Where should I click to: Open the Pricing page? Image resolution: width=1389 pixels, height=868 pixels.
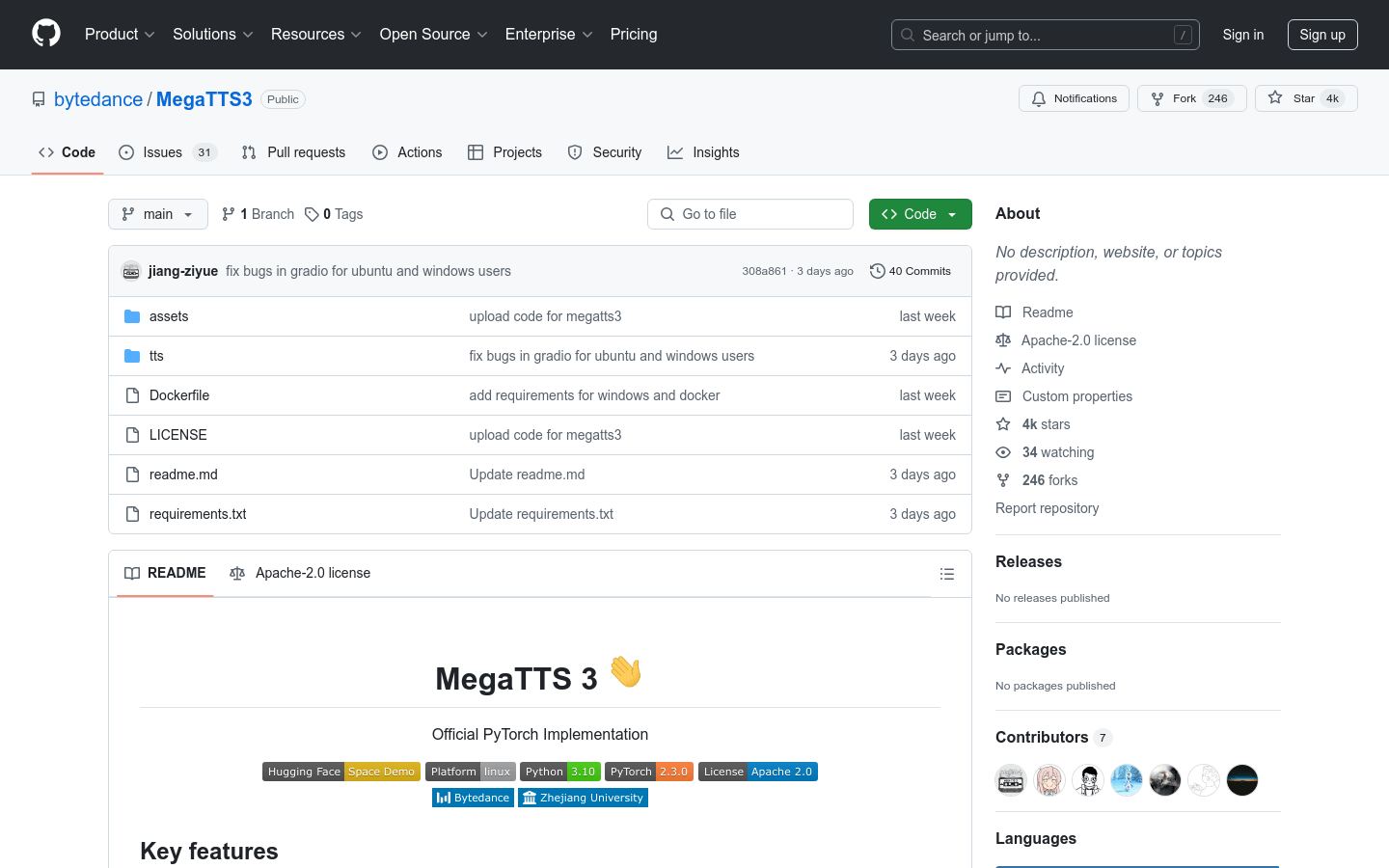tap(634, 34)
